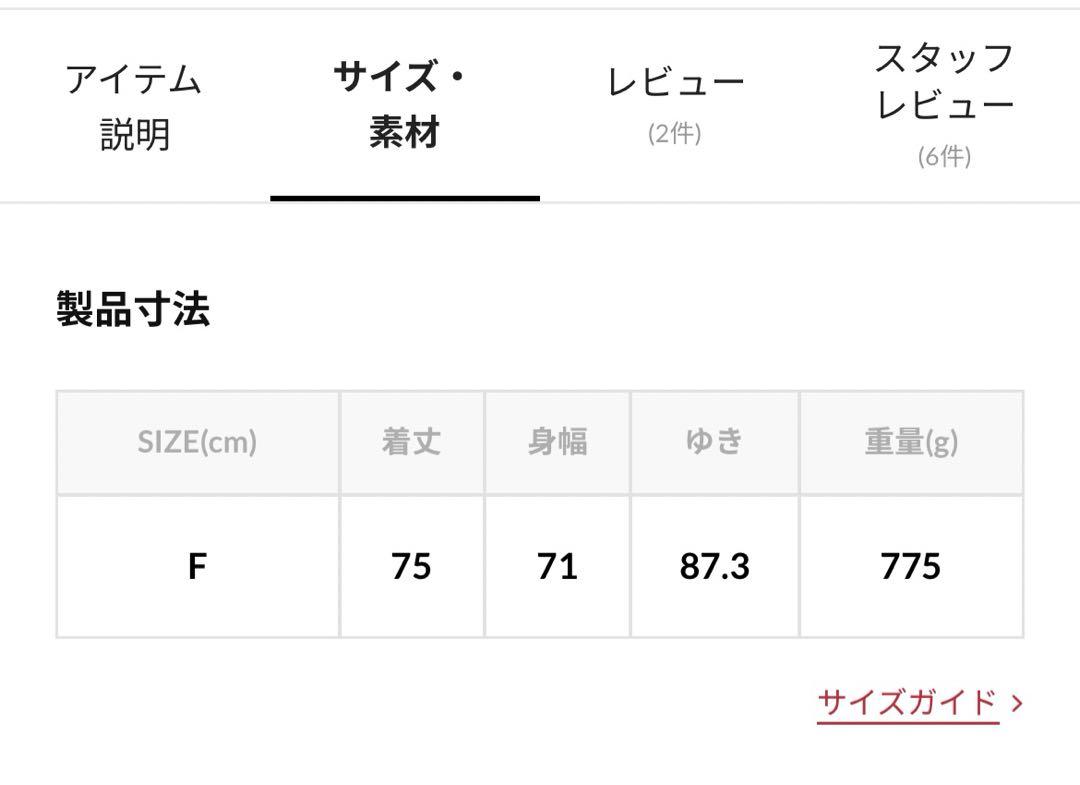Click the 87.3 sleeve value cell

pyautogui.click(x=714, y=567)
